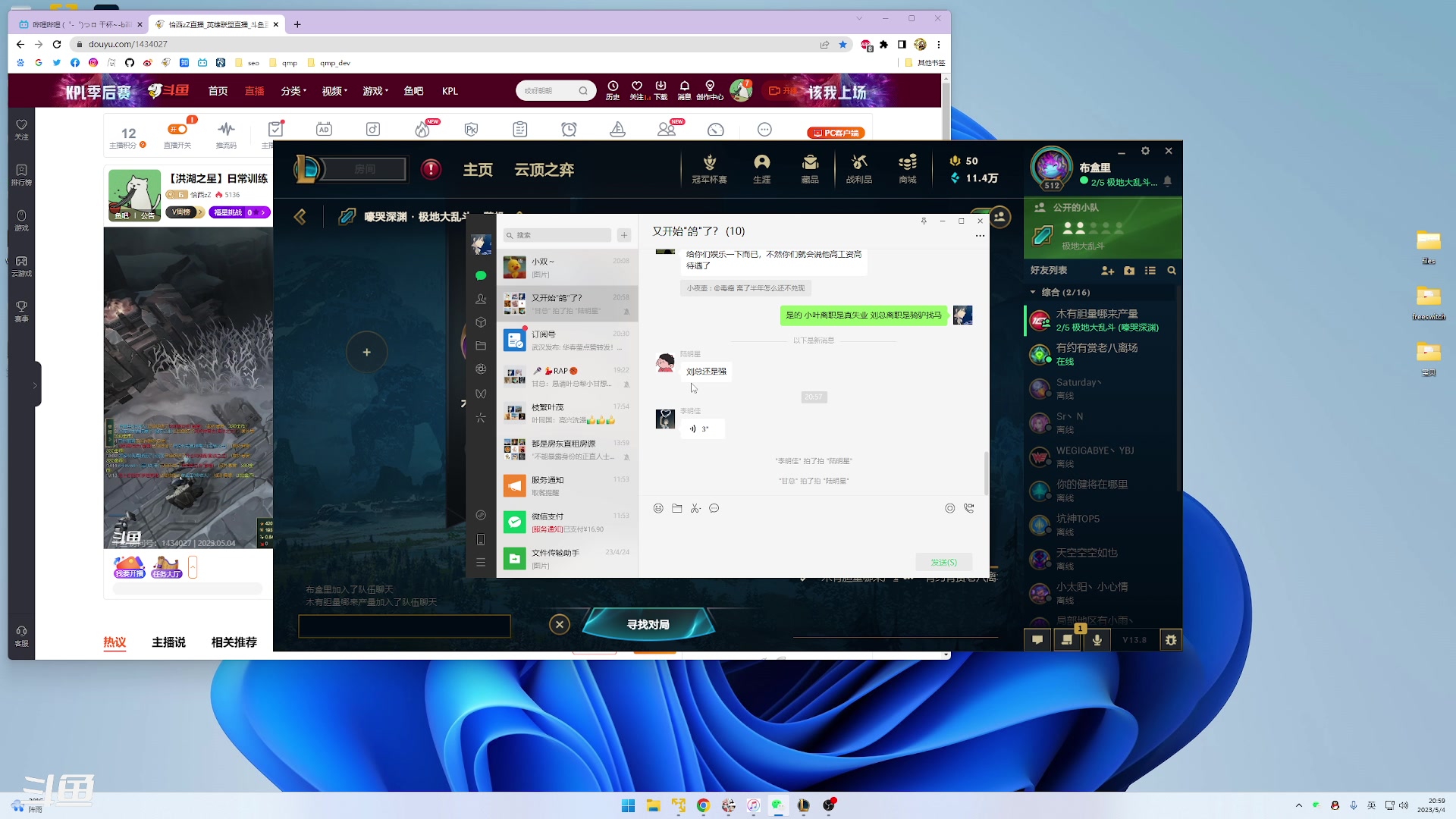Image resolution: width=1456 pixels, height=819 pixels.
Task: Click the list view icon in friends list
Action: 1150,271
